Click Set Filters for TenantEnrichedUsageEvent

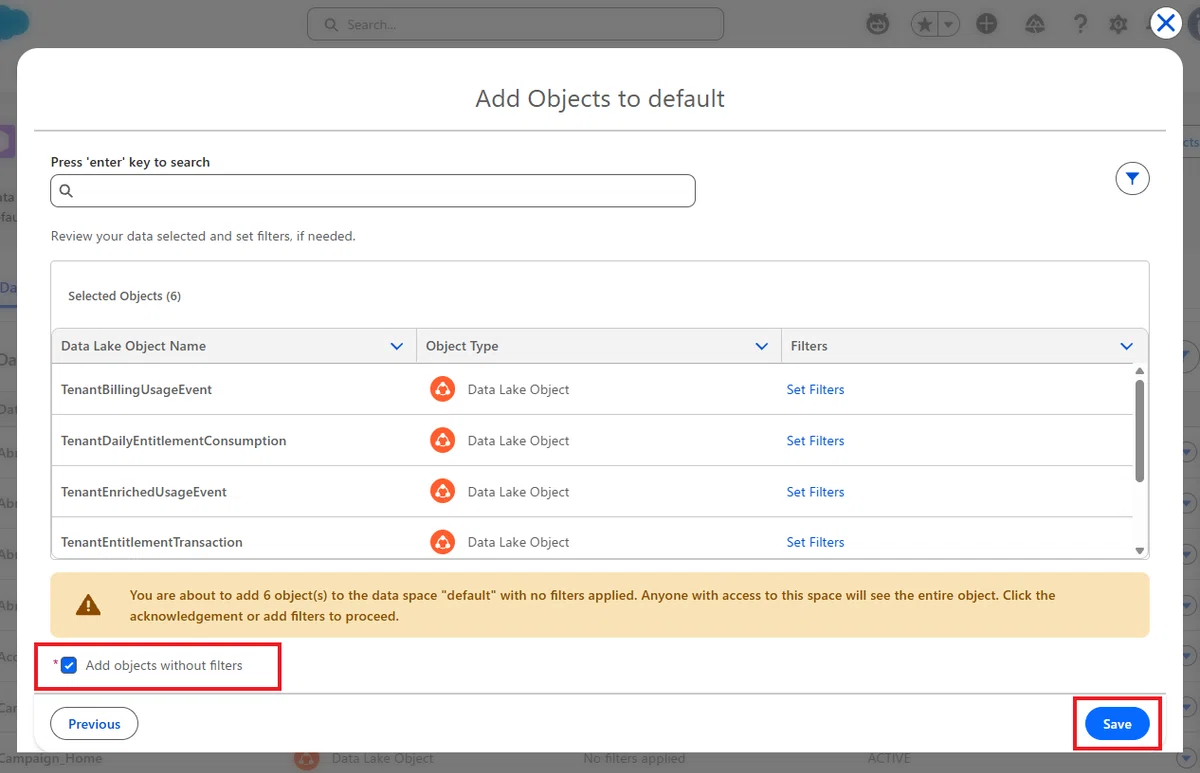click(x=815, y=491)
